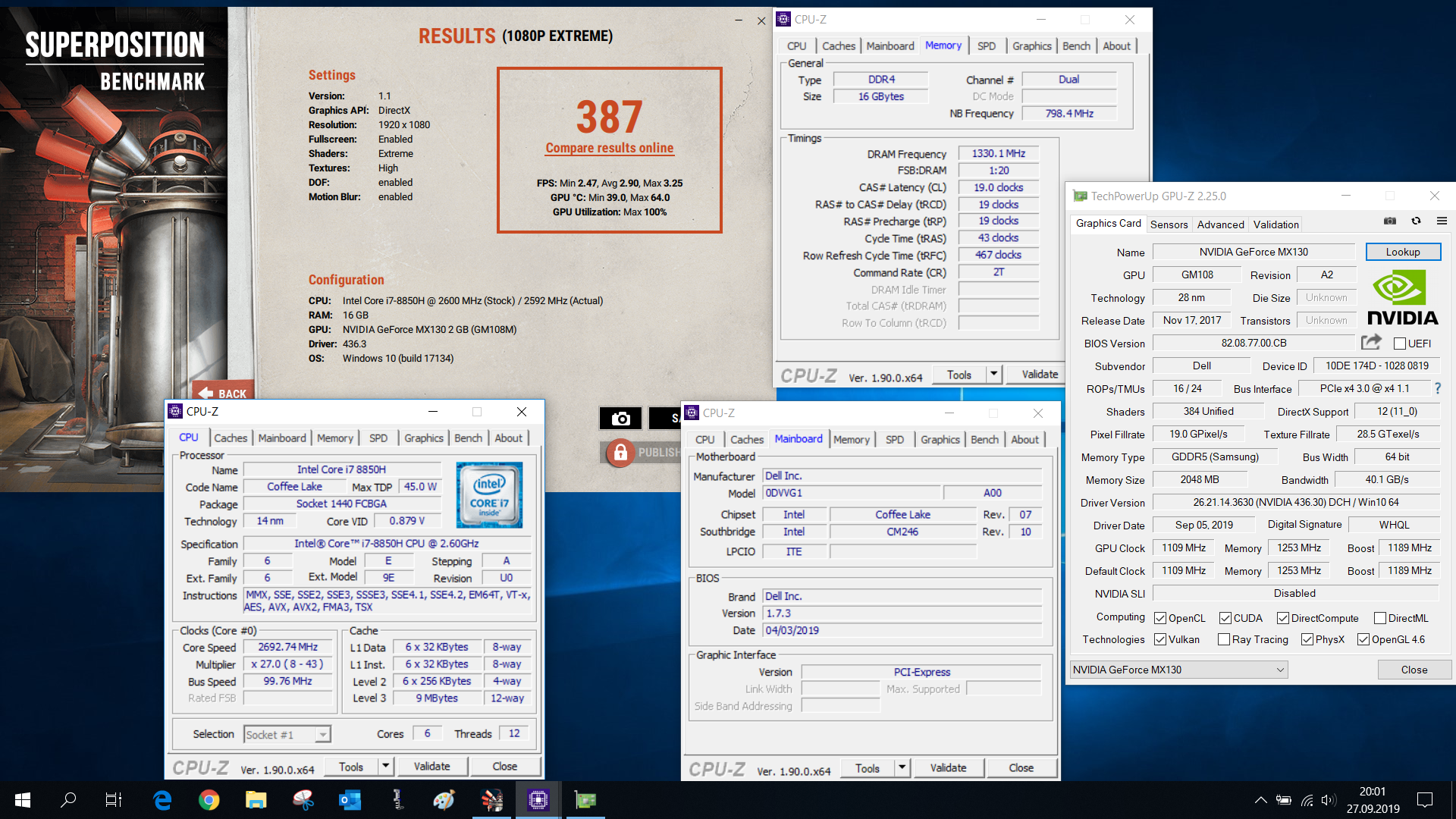Open the NVIDIA GeForce MX130 GPU selector dropdown
This screenshot has width=1456, height=819.
[1178, 670]
